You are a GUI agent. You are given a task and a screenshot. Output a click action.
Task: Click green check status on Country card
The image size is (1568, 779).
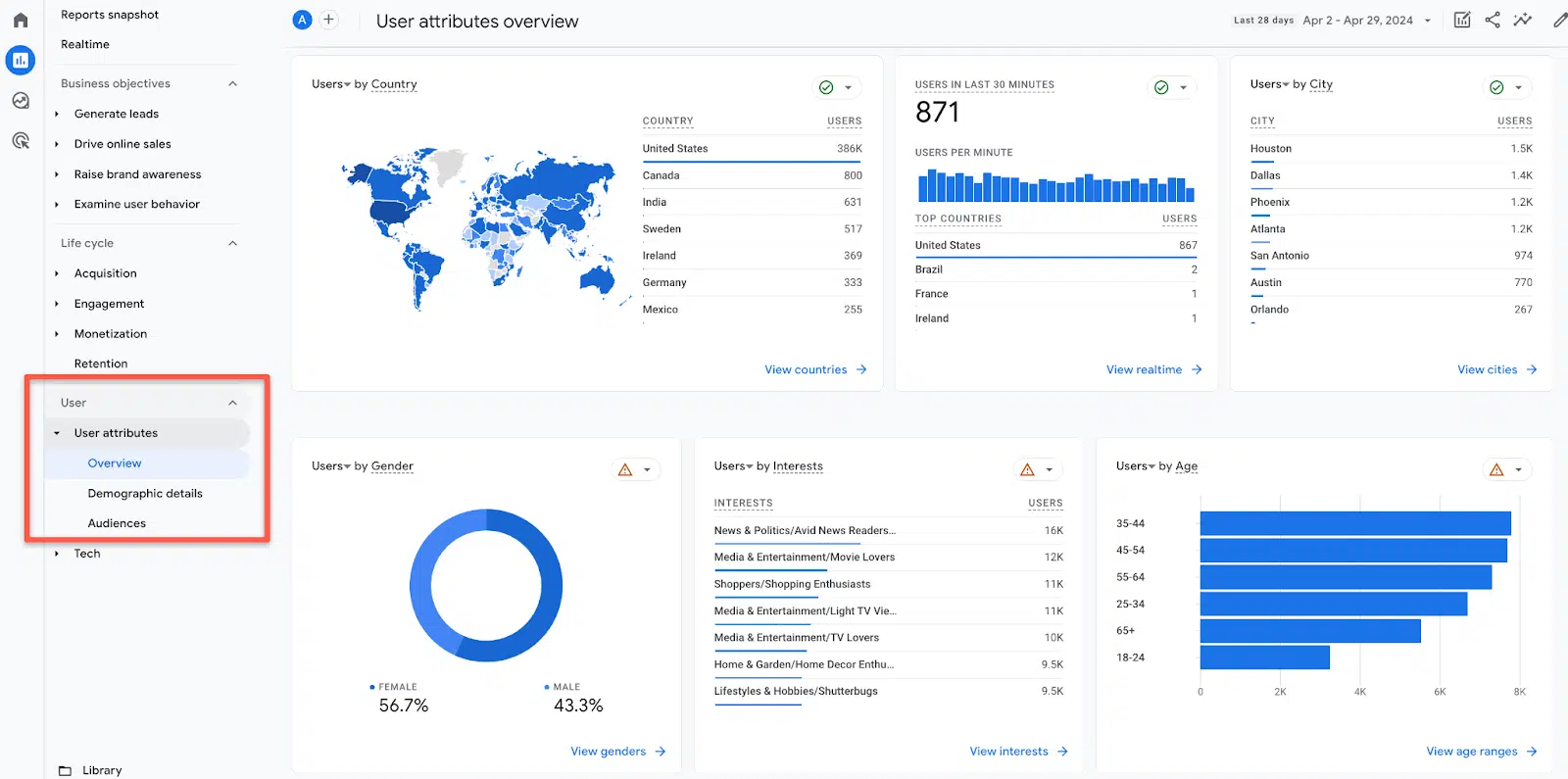(x=826, y=87)
